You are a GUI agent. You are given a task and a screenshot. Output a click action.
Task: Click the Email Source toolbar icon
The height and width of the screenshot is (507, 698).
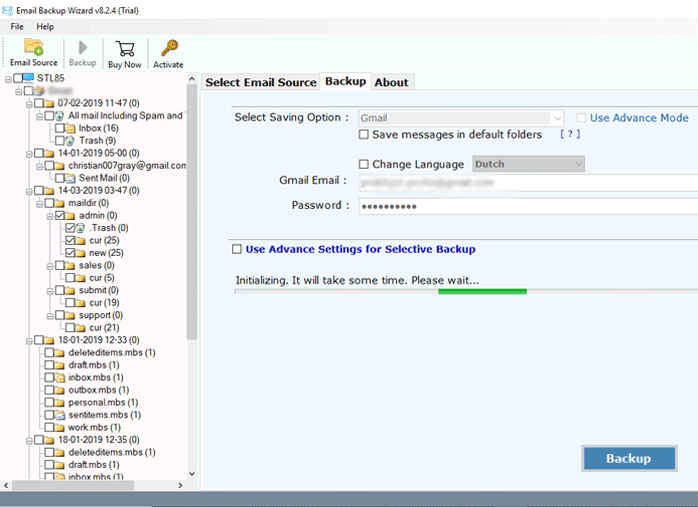33,48
